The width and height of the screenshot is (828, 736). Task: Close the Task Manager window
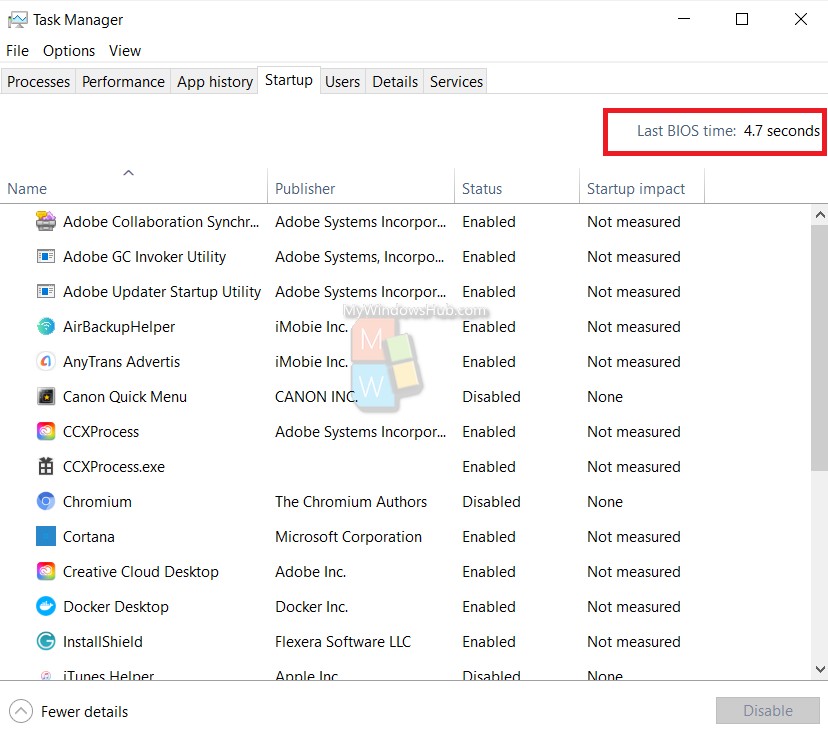pyautogui.click(x=801, y=20)
